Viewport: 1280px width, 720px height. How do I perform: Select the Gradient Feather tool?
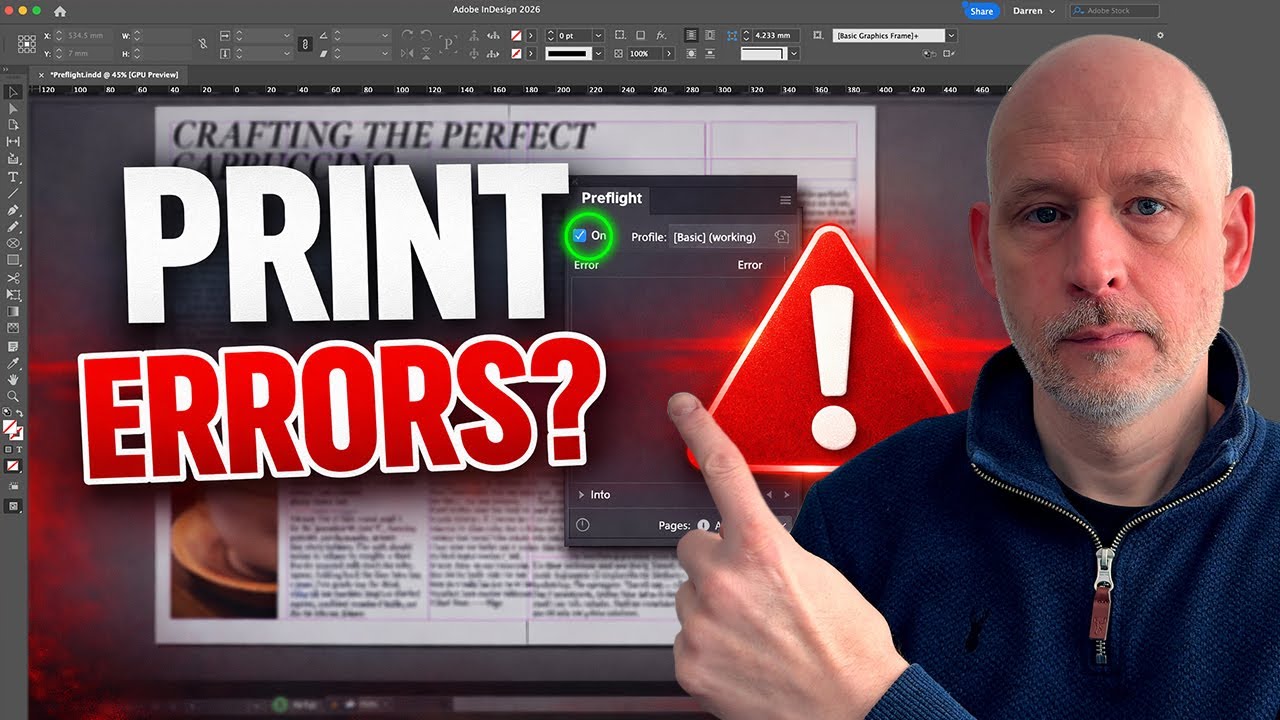click(13, 327)
